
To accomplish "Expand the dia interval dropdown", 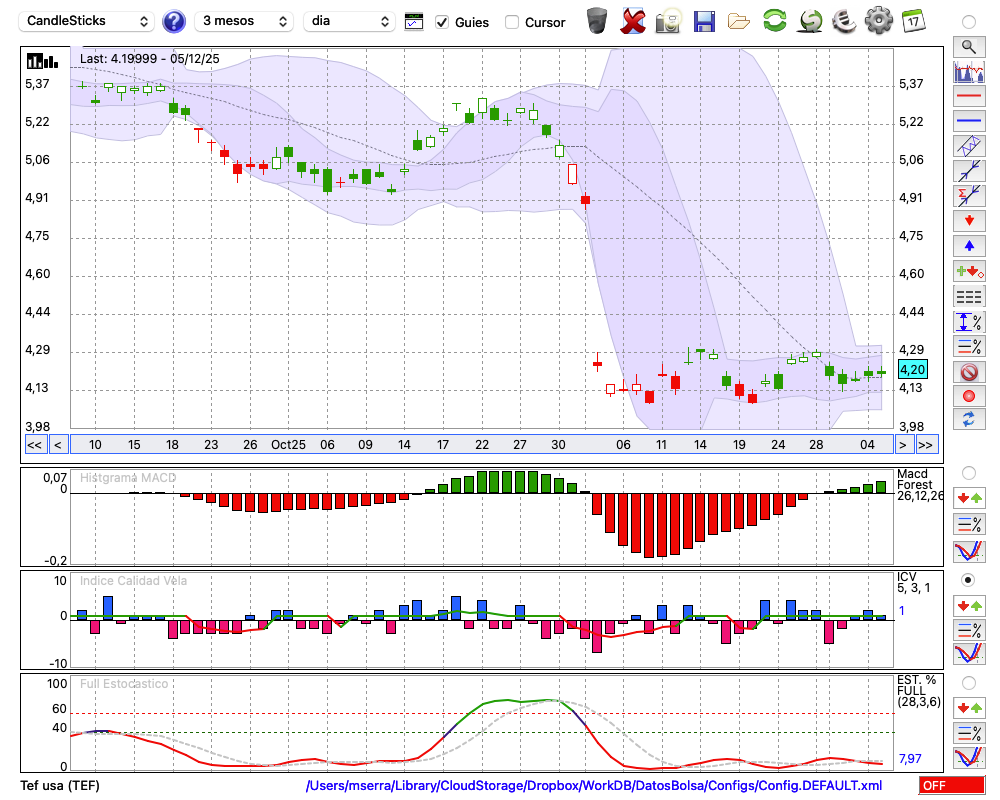I will pos(349,21).
